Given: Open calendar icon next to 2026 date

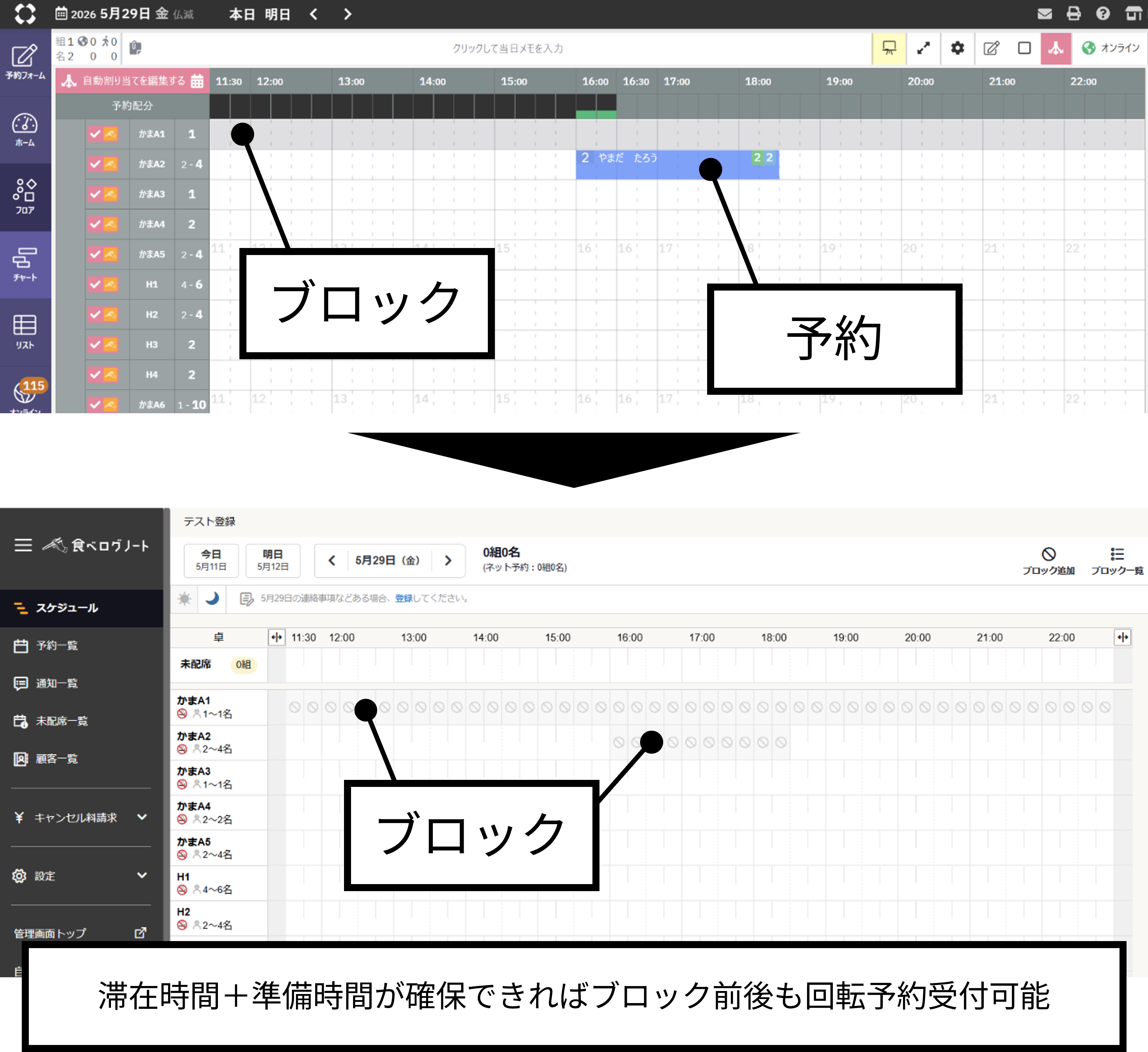Looking at the screenshot, I should tap(61, 14).
